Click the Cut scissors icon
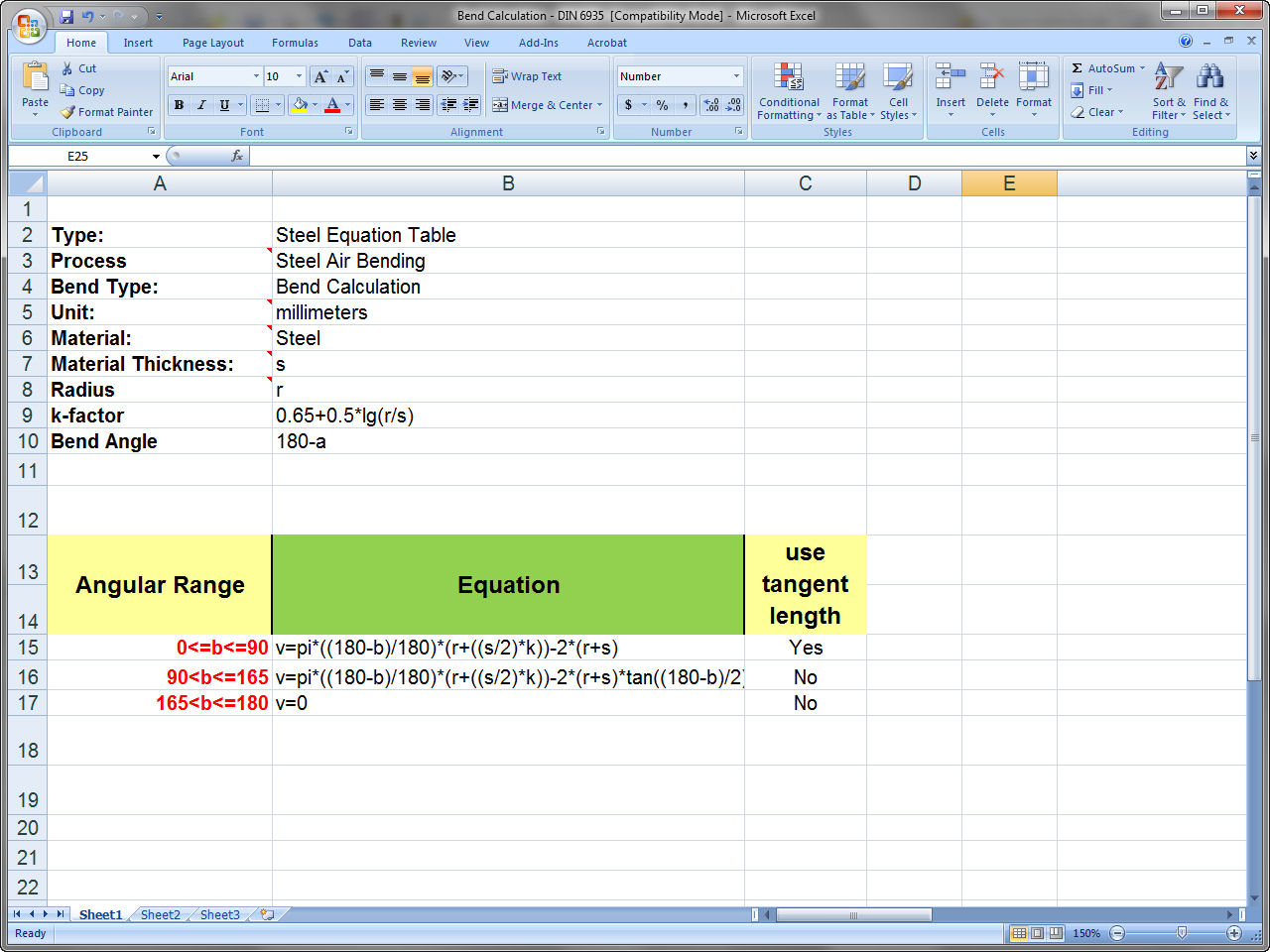 67,68
